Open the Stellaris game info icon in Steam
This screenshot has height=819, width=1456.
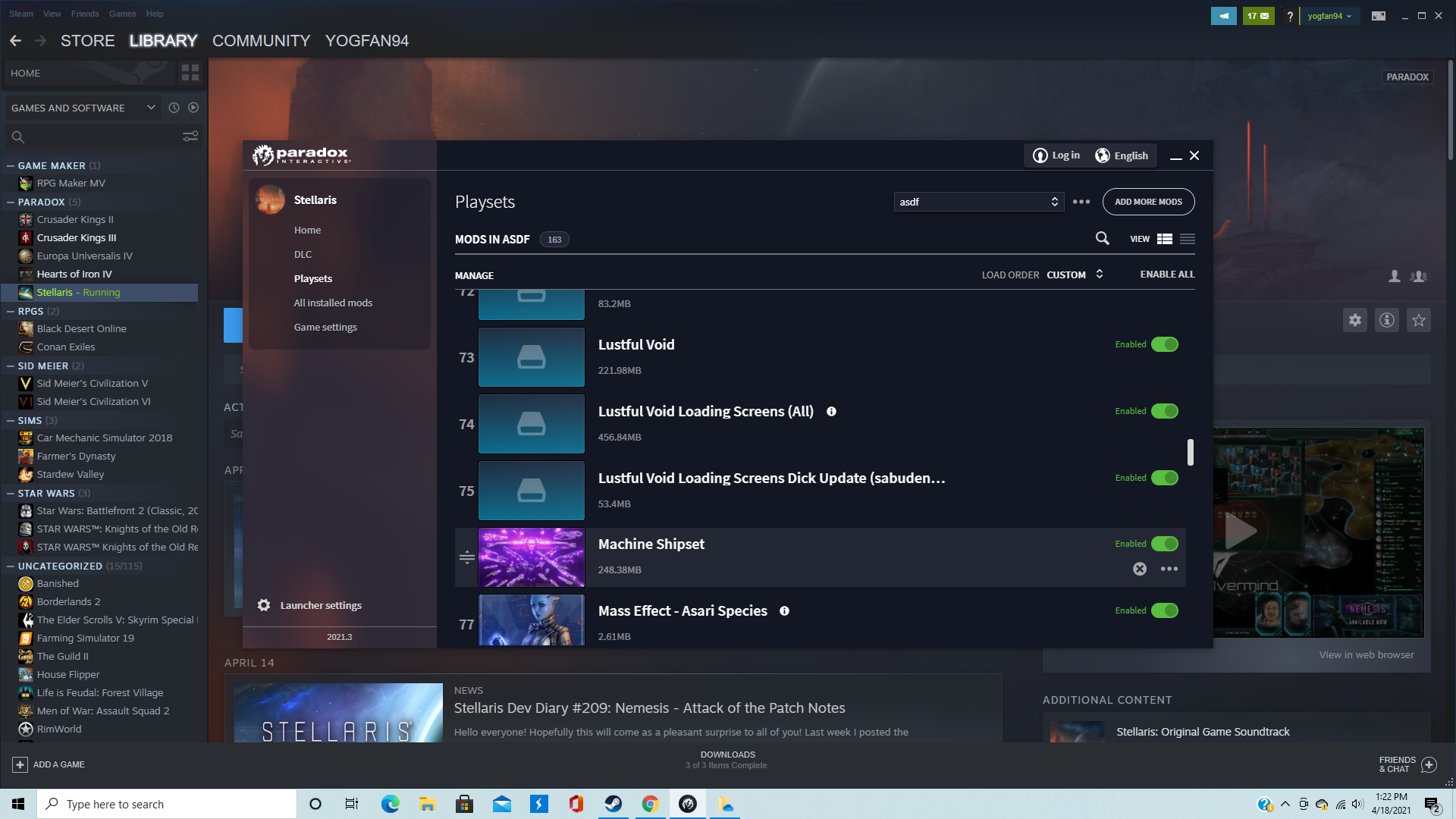(1387, 320)
